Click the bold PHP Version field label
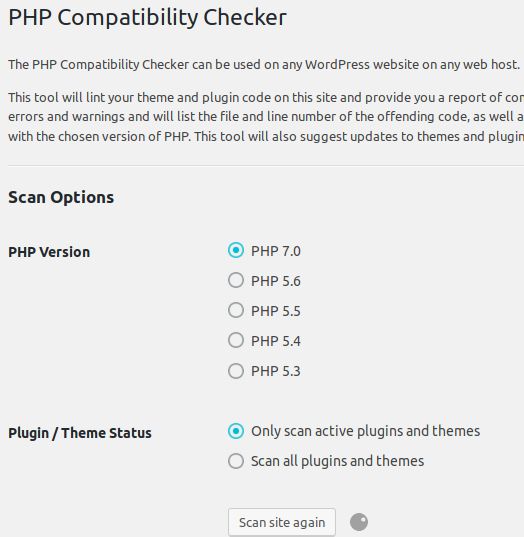This screenshot has height=537, width=524. [49, 252]
